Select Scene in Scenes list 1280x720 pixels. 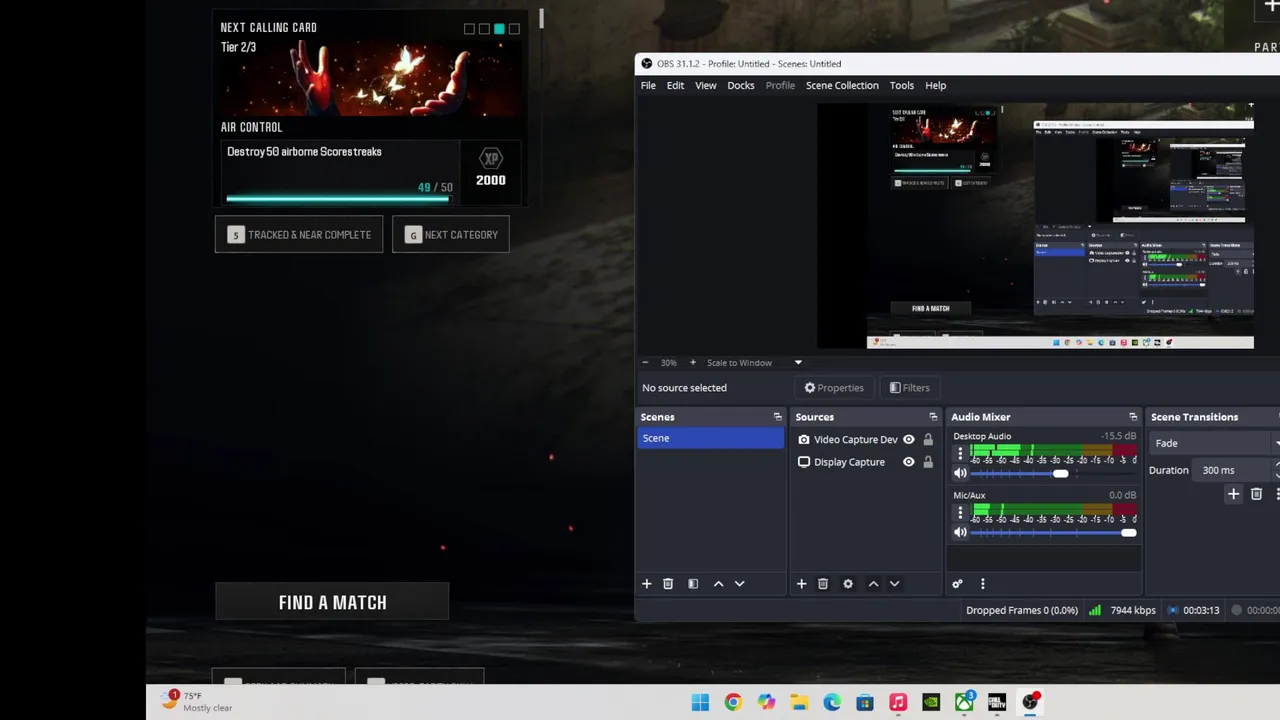711,438
